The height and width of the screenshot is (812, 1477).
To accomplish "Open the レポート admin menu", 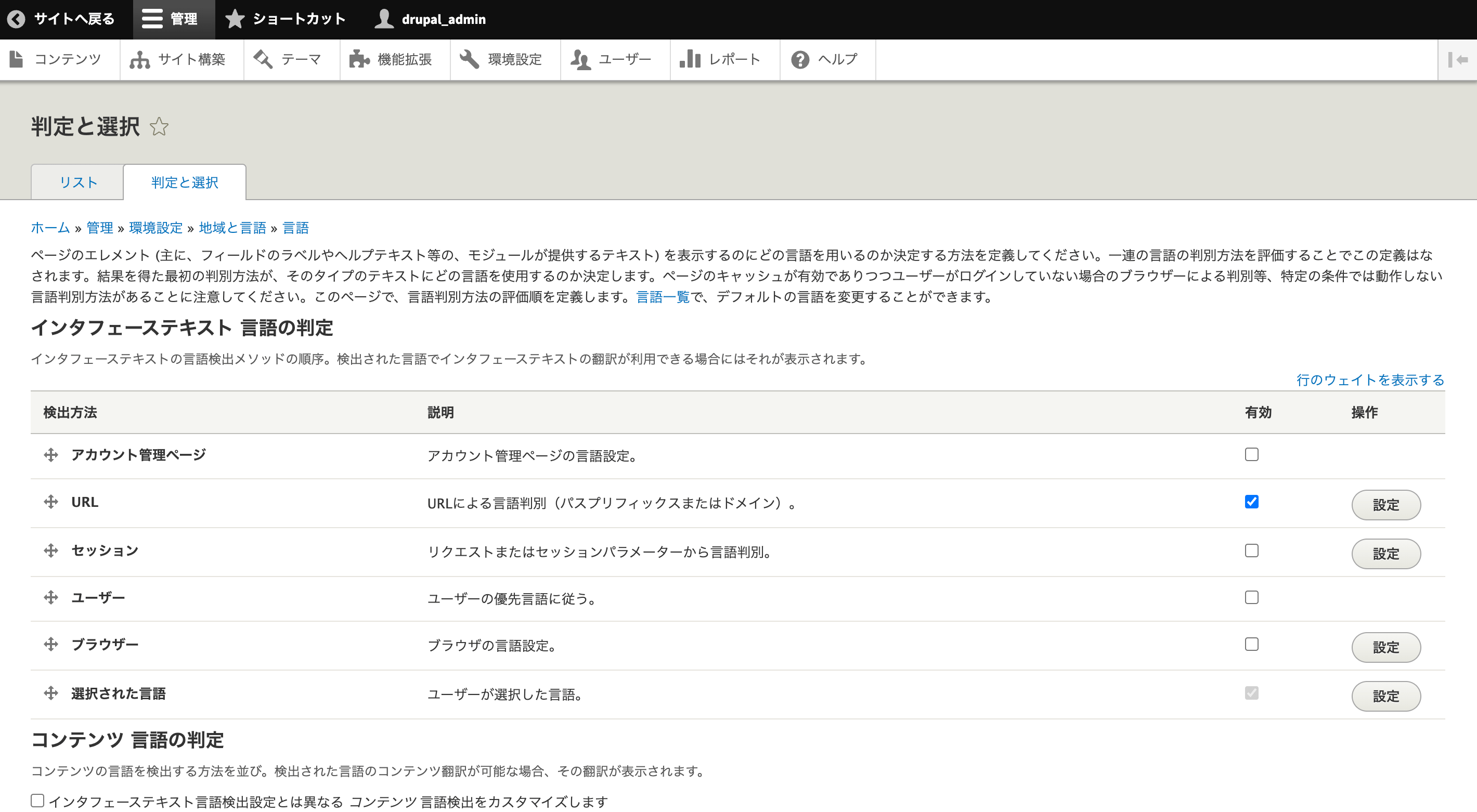I will pyautogui.click(x=725, y=60).
